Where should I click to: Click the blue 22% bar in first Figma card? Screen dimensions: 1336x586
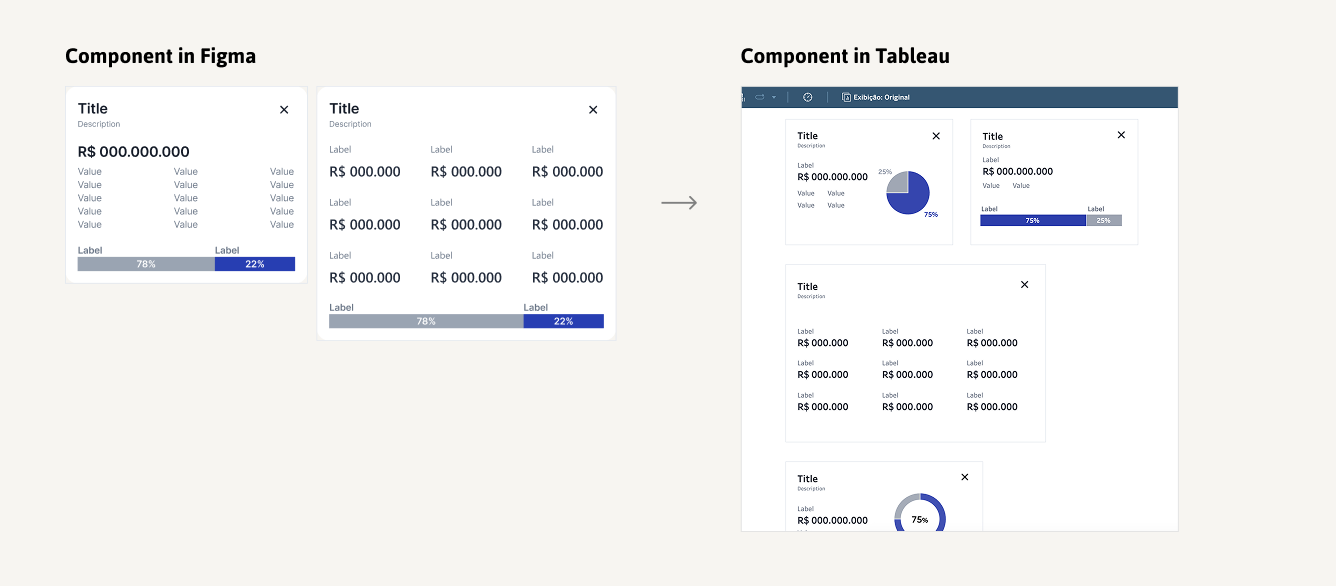[x=255, y=264]
